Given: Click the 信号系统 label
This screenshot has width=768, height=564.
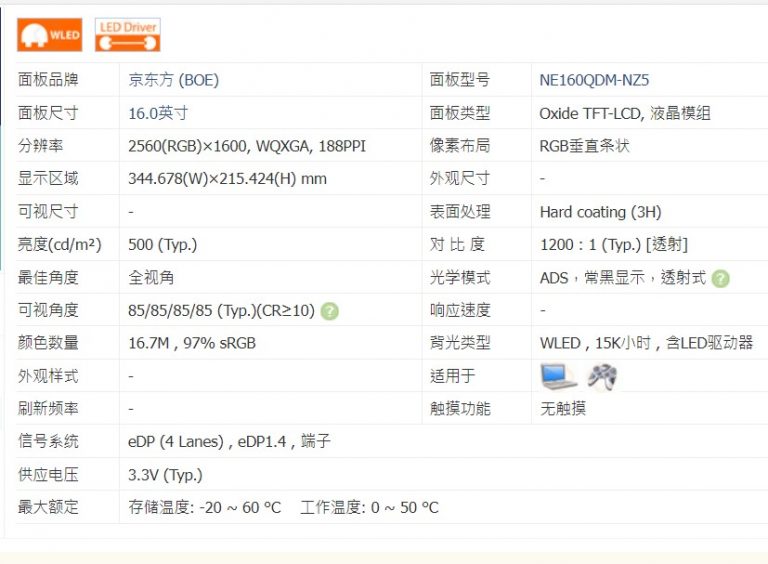Looking at the screenshot, I should (x=48, y=442).
